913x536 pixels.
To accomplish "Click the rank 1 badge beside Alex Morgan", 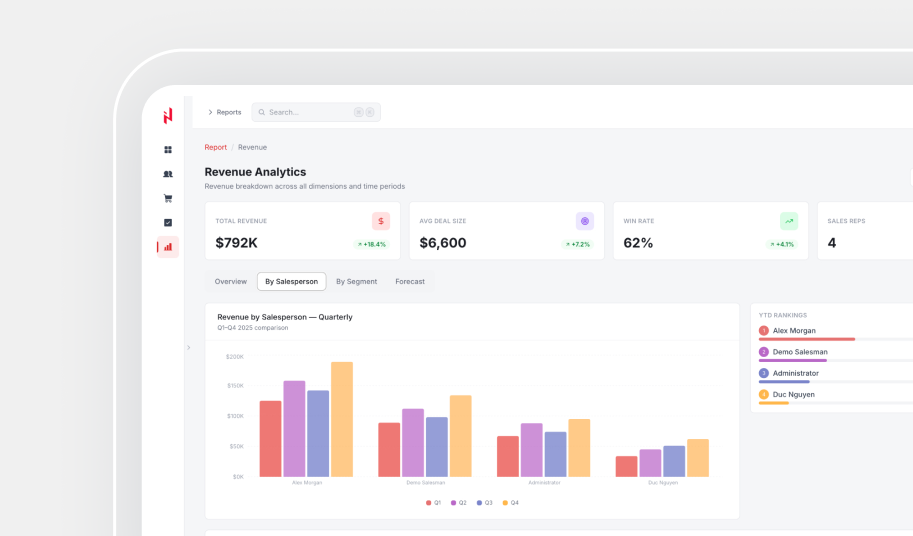I will point(764,331).
